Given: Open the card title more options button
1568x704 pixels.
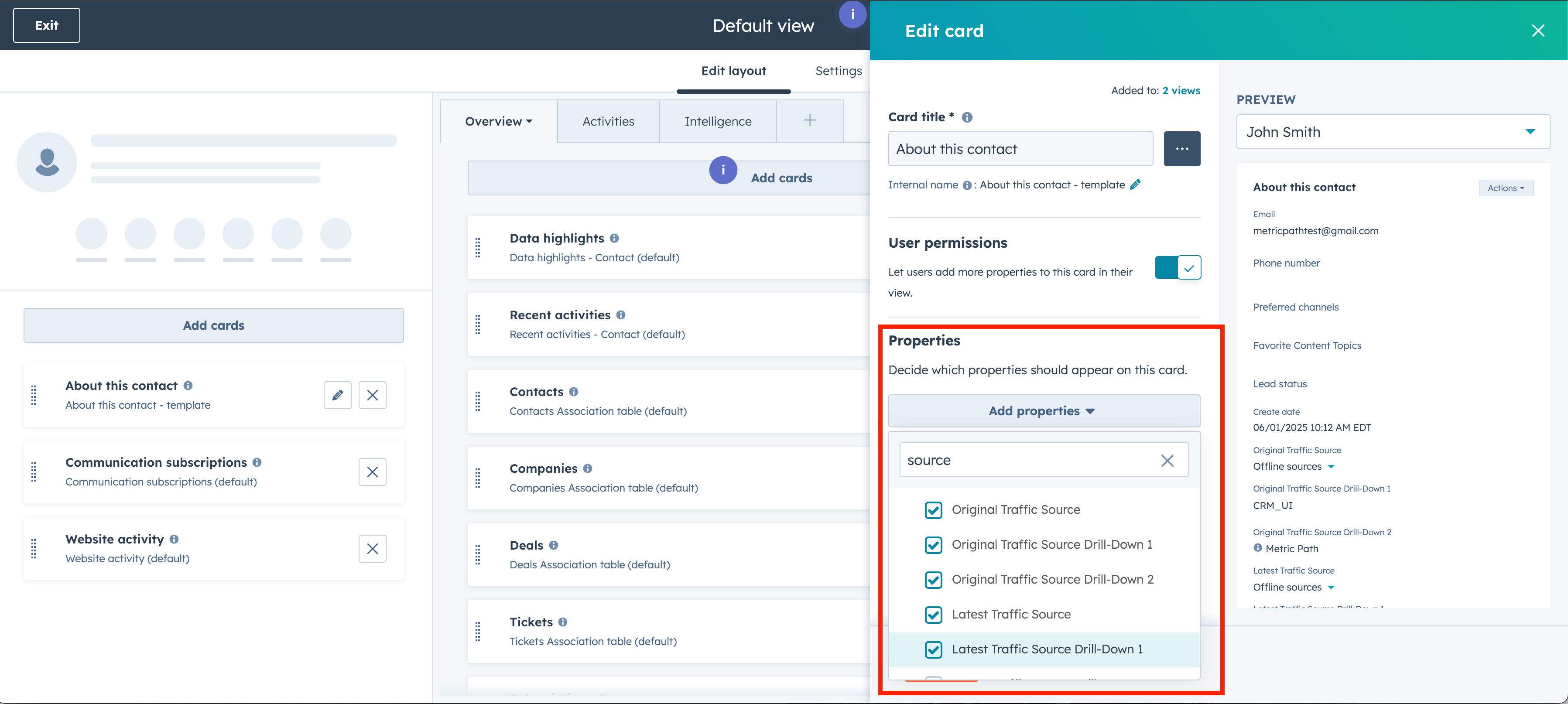Looking at the screenshot, I should click(x=1181, y=149).
